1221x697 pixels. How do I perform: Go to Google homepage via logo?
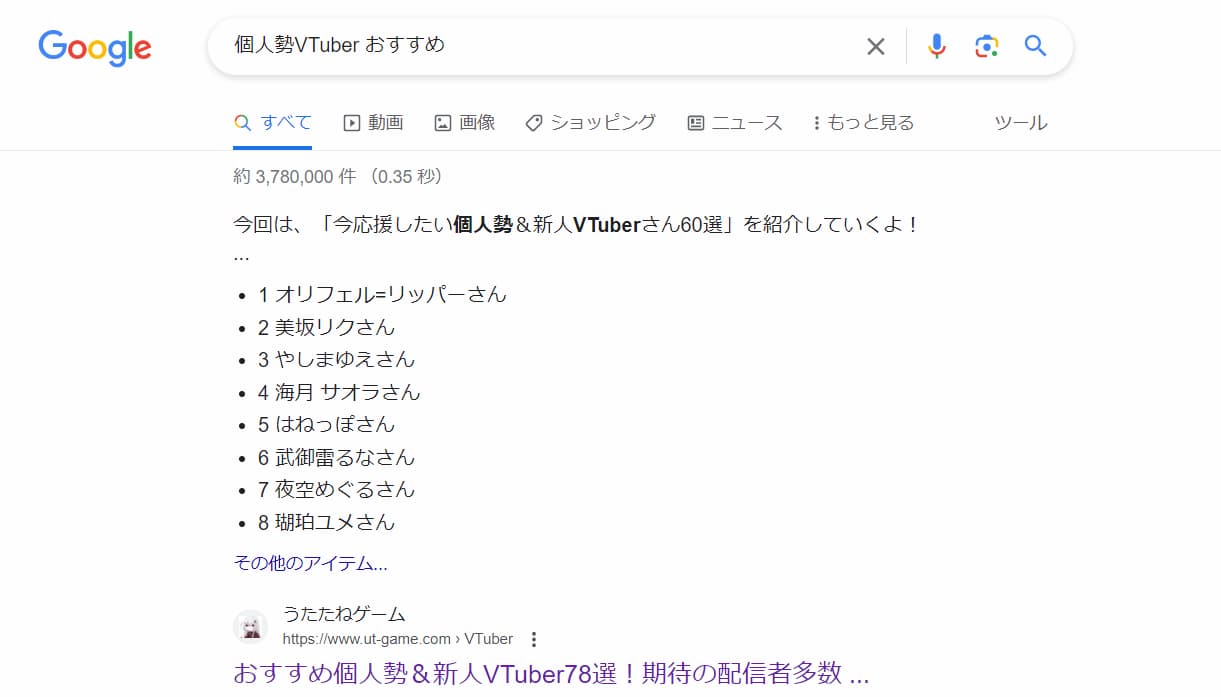coord(95,47)
